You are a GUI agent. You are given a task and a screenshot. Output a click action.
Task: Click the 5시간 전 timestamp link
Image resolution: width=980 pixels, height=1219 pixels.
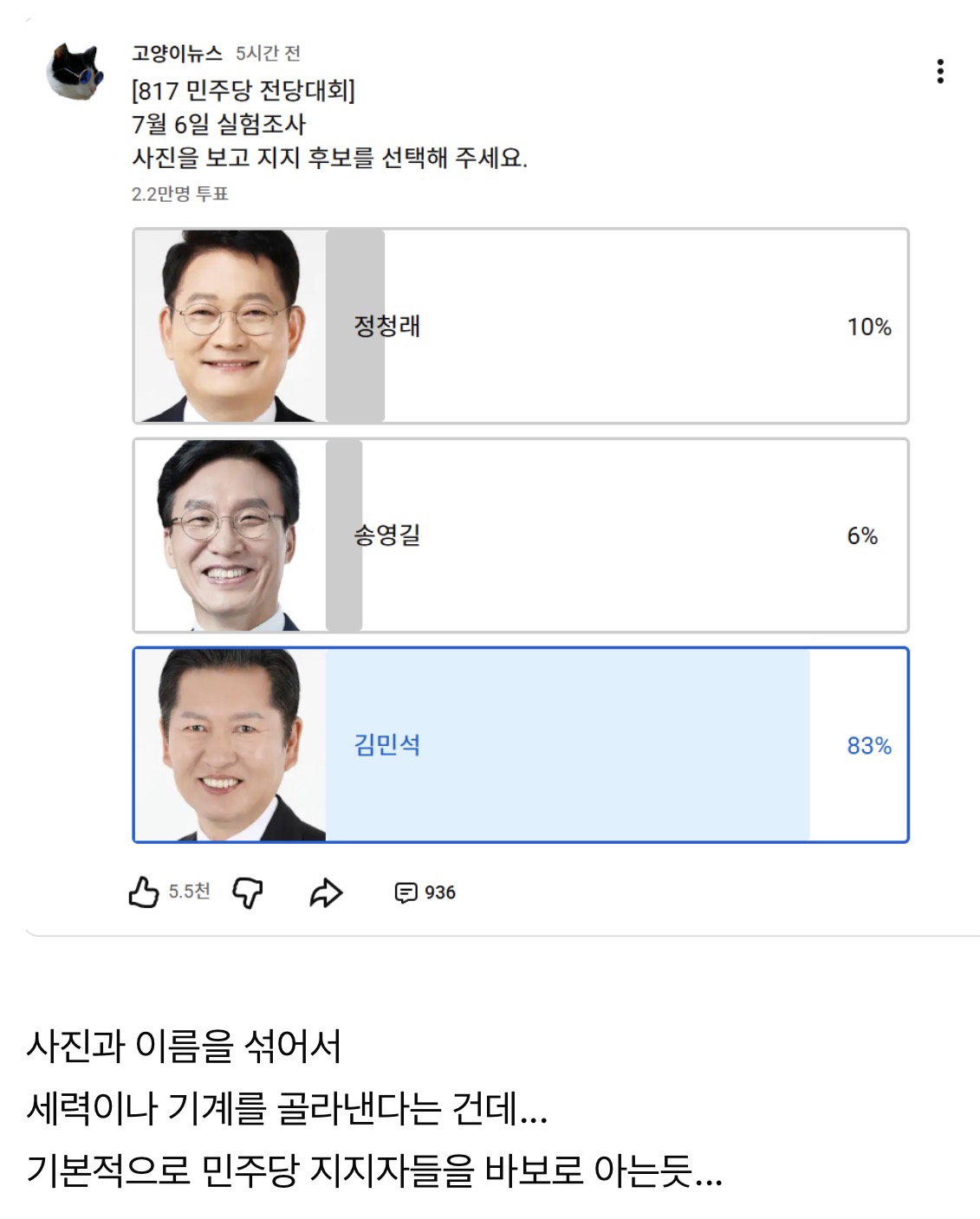[x=268, y=54]
